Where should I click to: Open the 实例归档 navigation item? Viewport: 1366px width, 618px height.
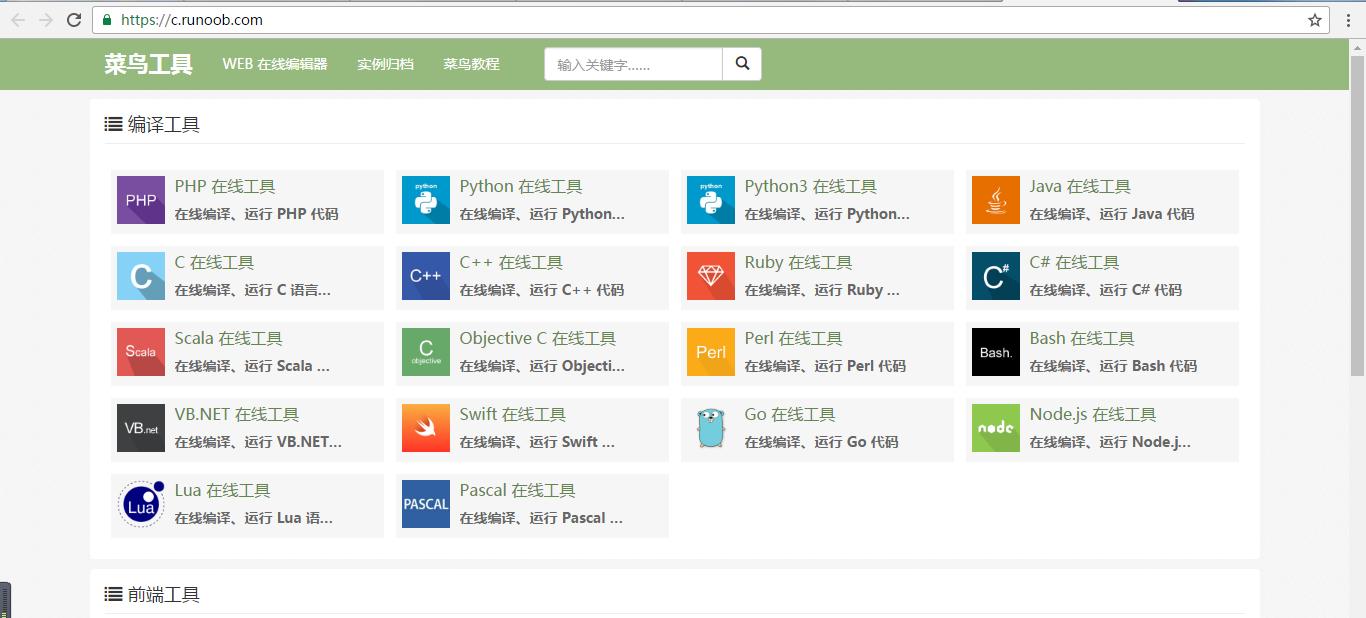tap(385, 64)
